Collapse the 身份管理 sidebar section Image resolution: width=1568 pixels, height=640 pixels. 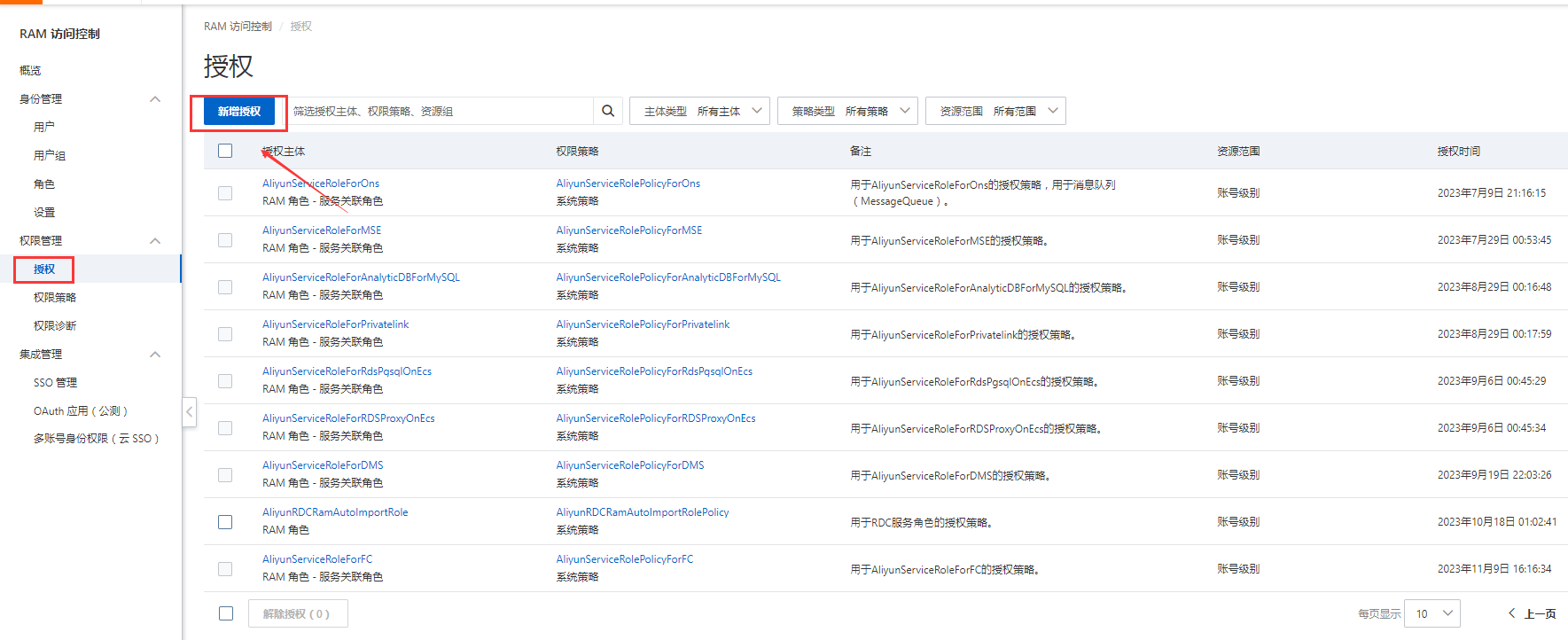(155, 99)
